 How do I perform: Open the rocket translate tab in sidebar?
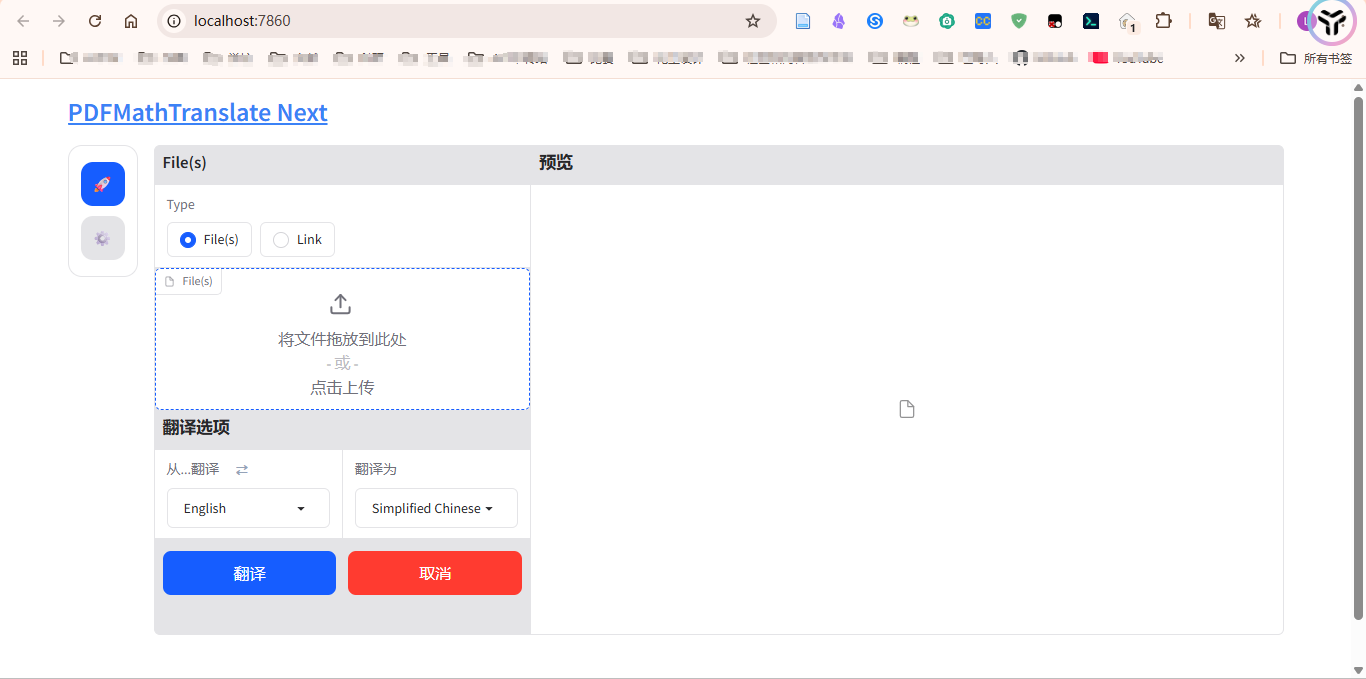coord(103,184)
